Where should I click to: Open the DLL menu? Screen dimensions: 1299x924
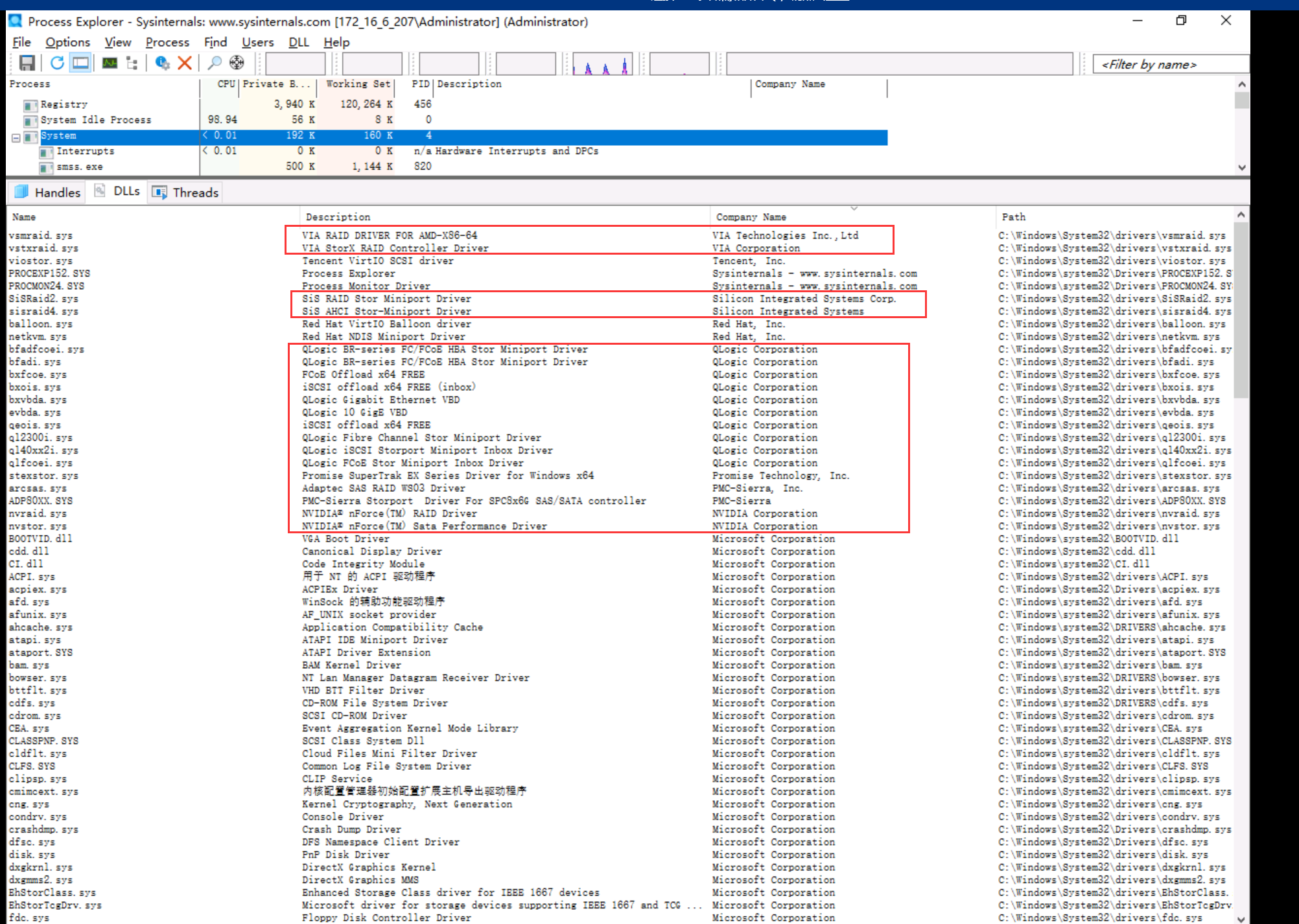(x=299, y=42)
